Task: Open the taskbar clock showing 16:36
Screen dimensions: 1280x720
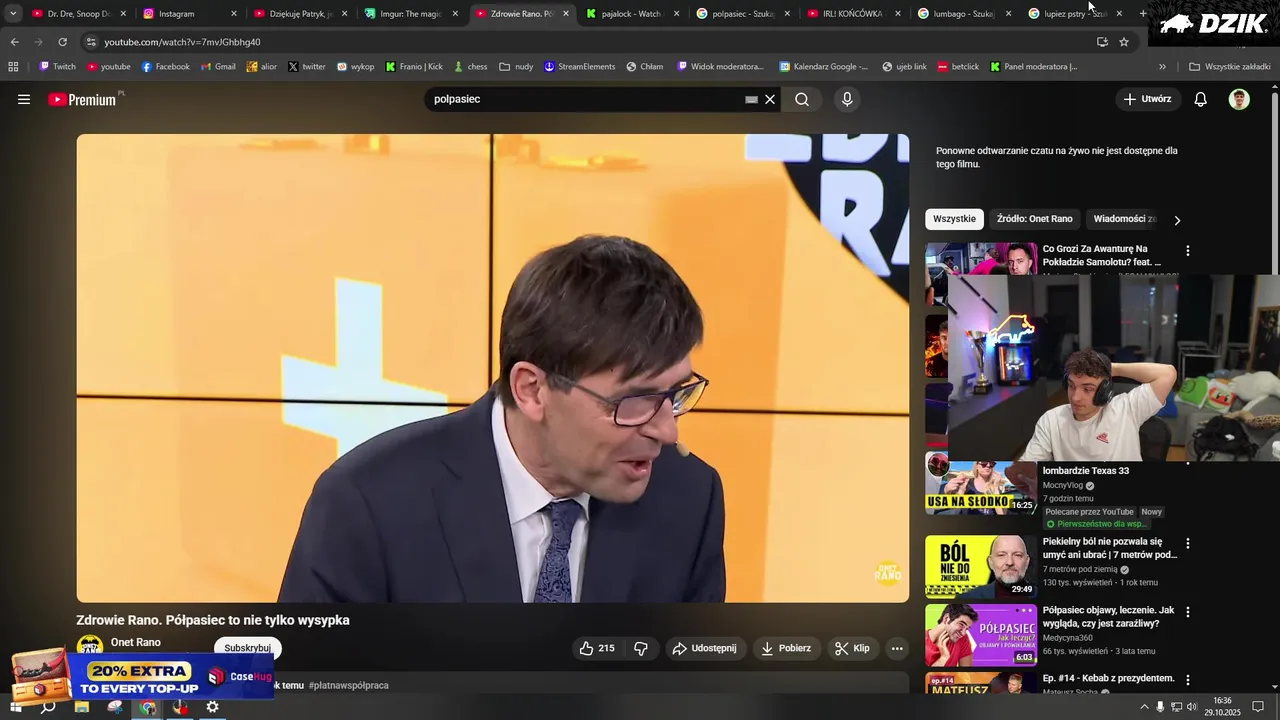Action: [1222, 706]
